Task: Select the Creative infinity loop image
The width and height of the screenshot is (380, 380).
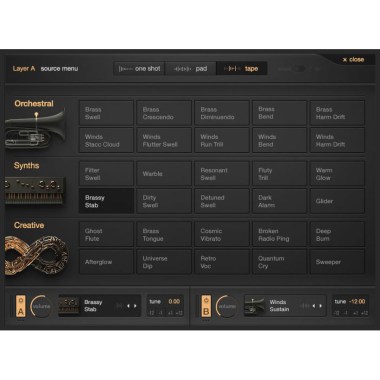Action: [x=37, y=255]
